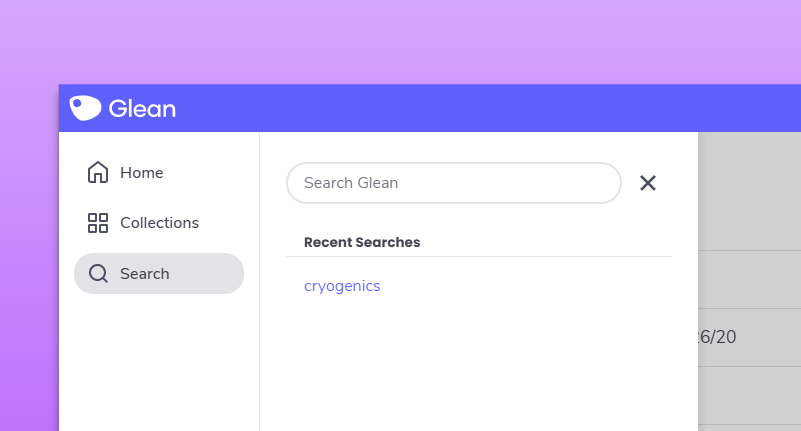Click the highlighted pill background of Search
801x431 pixels.
[x=210, y=274]
